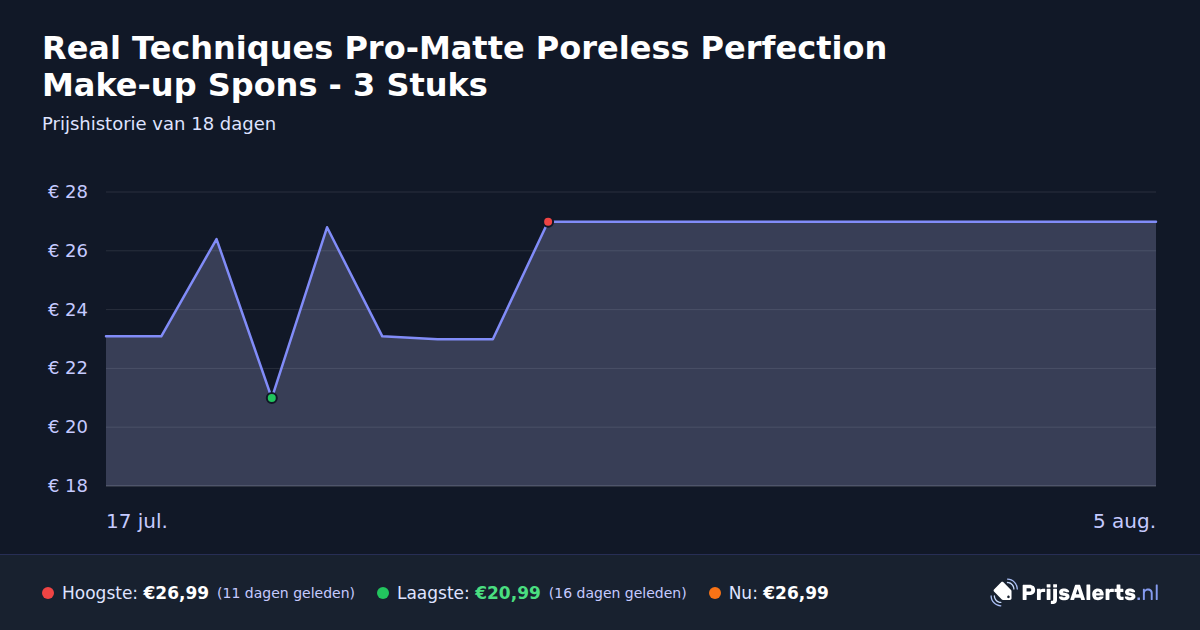Click the '5 aug.' end date label
The image size is (1200, 630).
tap(1124, 521)
